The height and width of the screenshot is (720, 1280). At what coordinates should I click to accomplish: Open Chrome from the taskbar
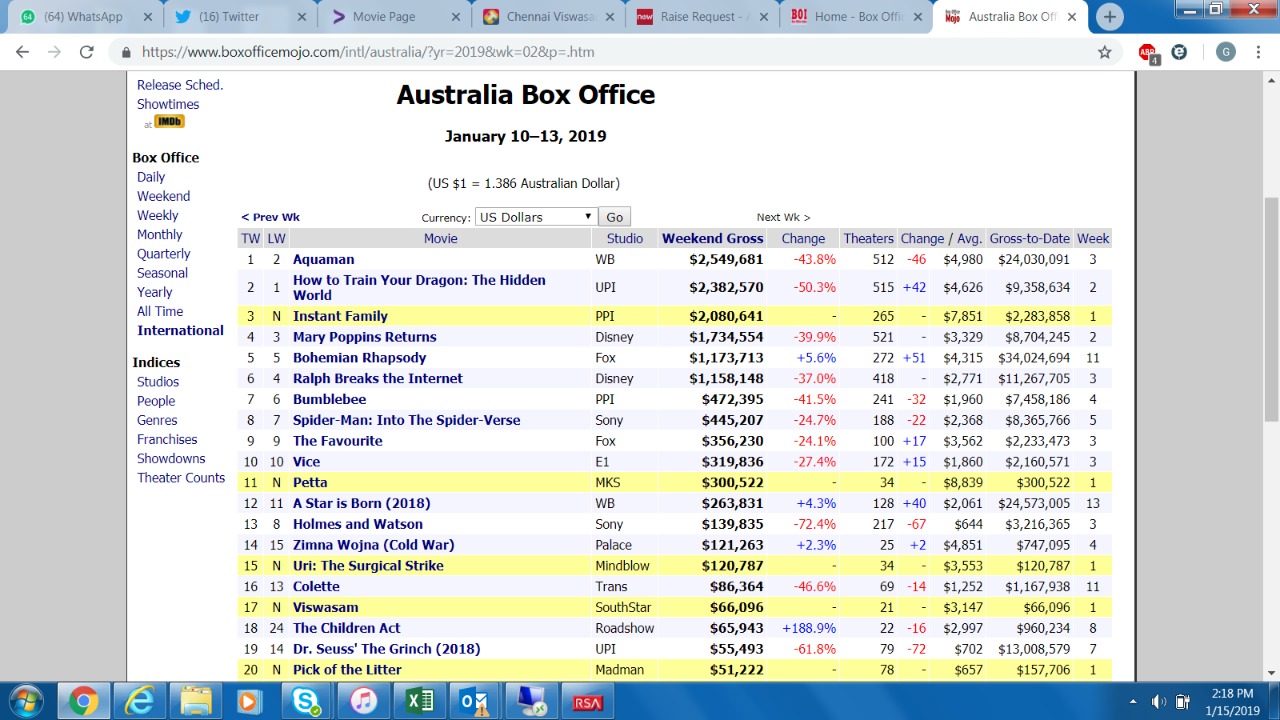click(83, 701)
